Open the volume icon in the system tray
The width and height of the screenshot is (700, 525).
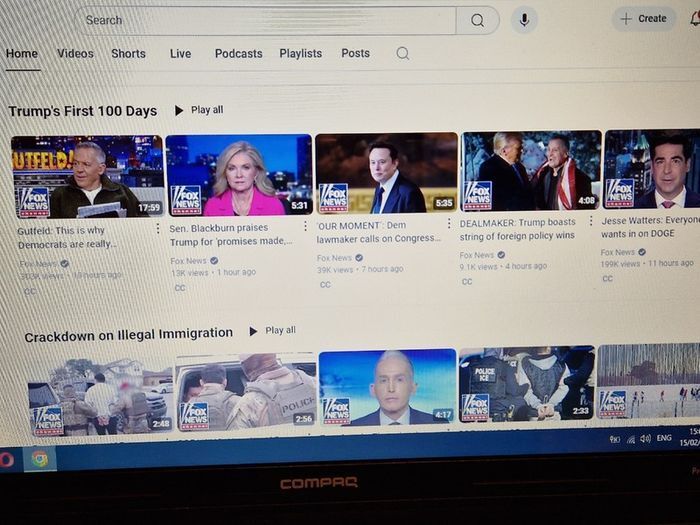click(x=646, y=438)
